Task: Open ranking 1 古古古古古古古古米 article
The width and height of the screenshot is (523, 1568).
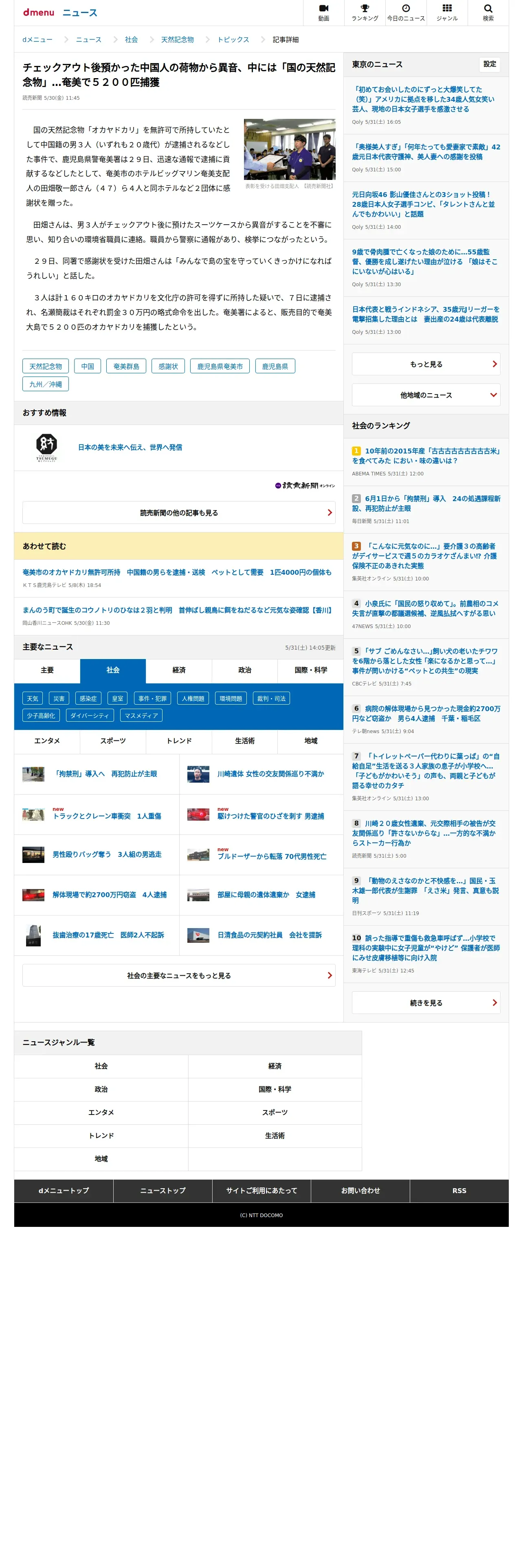Action: [426, 456]
